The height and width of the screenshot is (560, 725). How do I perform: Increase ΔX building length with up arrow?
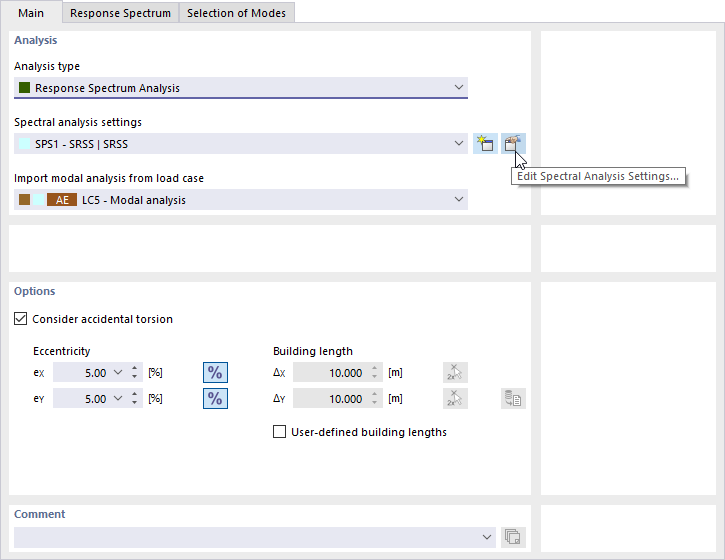[x=375, y=368]
